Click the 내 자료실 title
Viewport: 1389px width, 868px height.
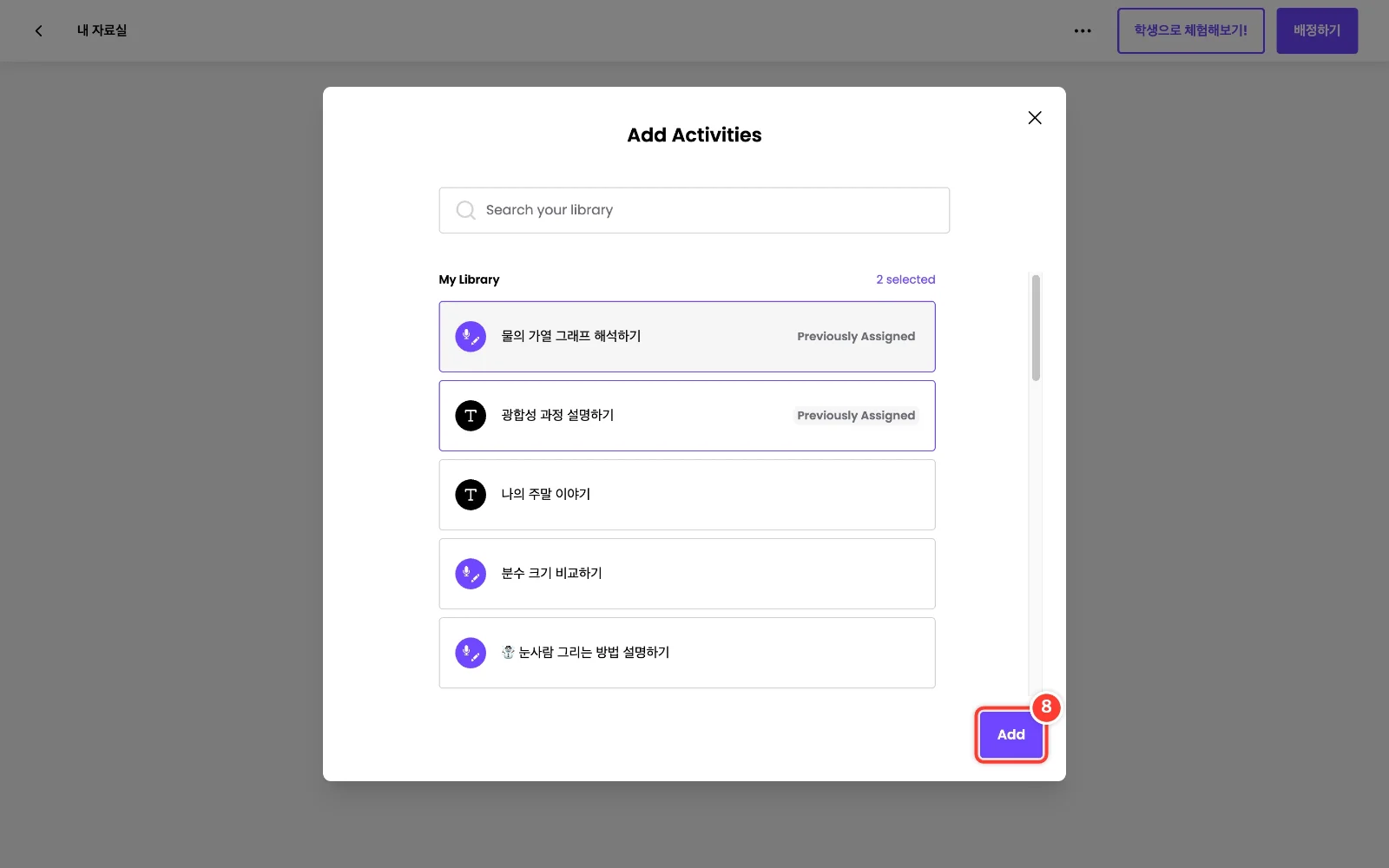102,30
